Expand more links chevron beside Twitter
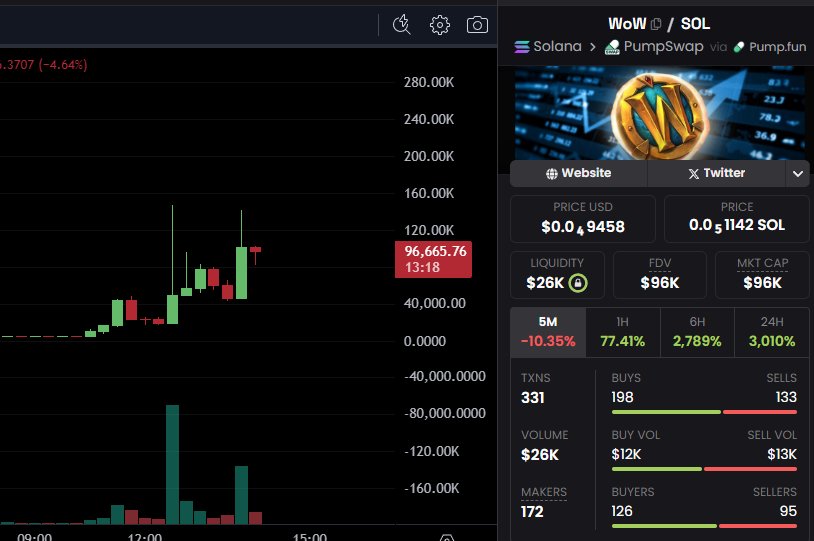The image size is (814, 541). (798, 173)
